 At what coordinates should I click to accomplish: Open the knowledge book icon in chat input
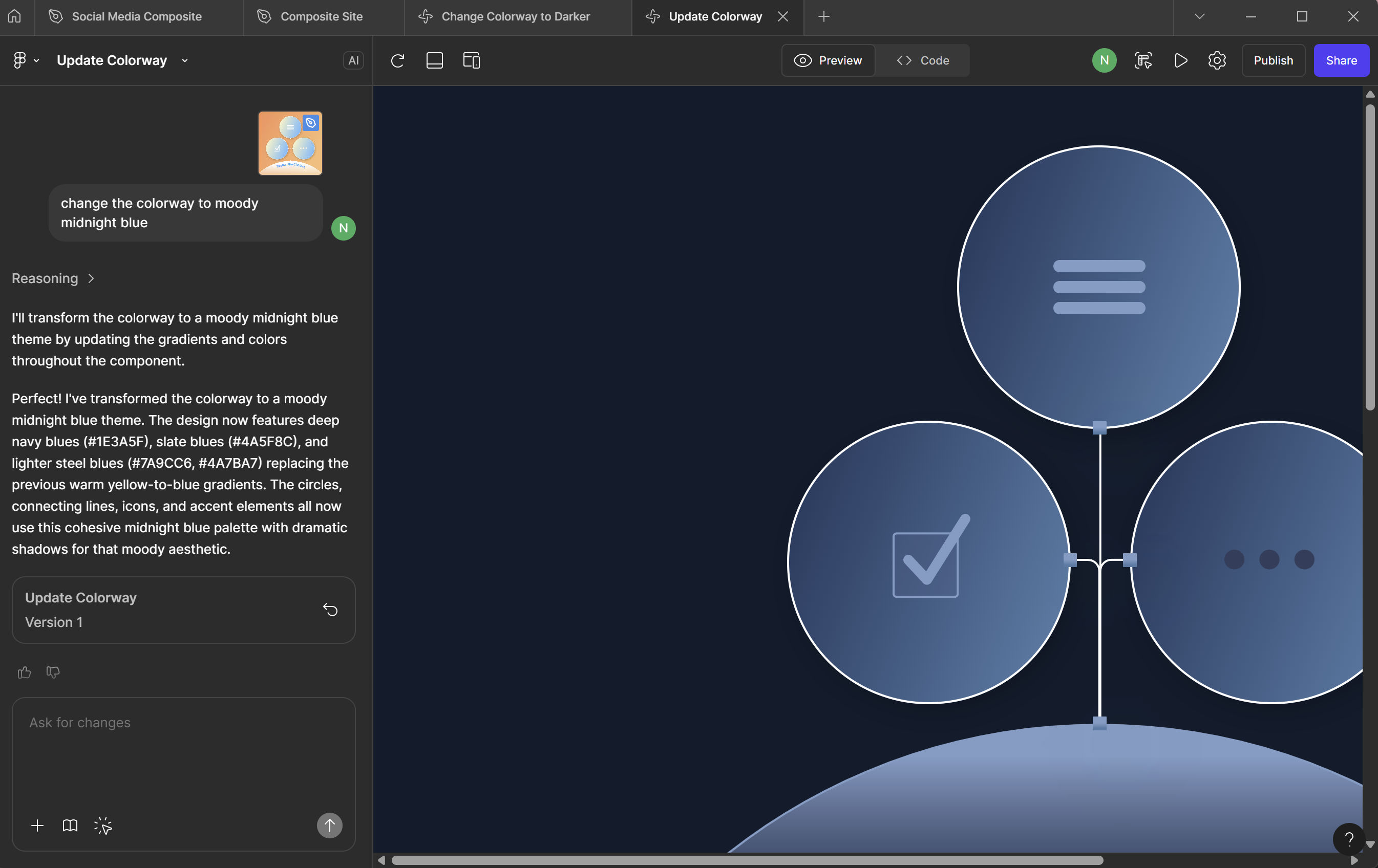(69, 825)
